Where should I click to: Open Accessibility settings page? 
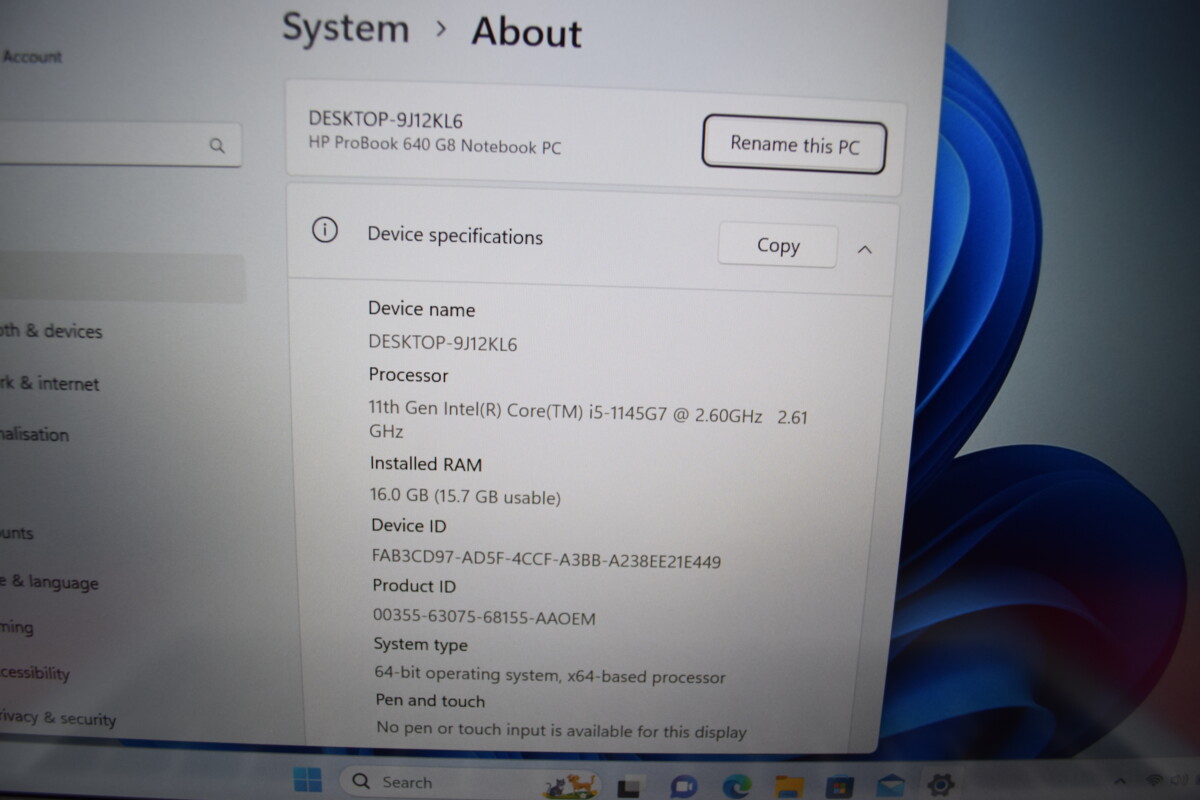click(x=35, y=673)
